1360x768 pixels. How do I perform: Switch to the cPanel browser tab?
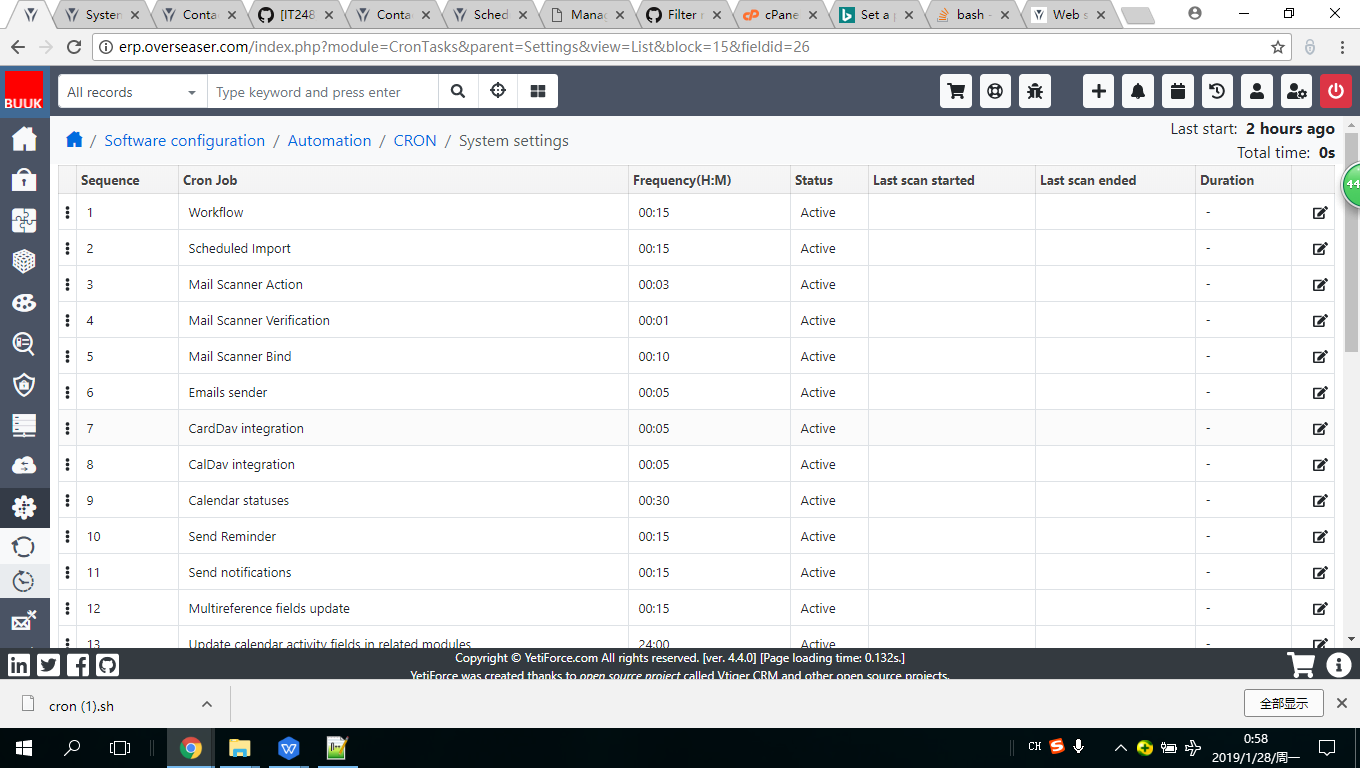click(783, 15)
